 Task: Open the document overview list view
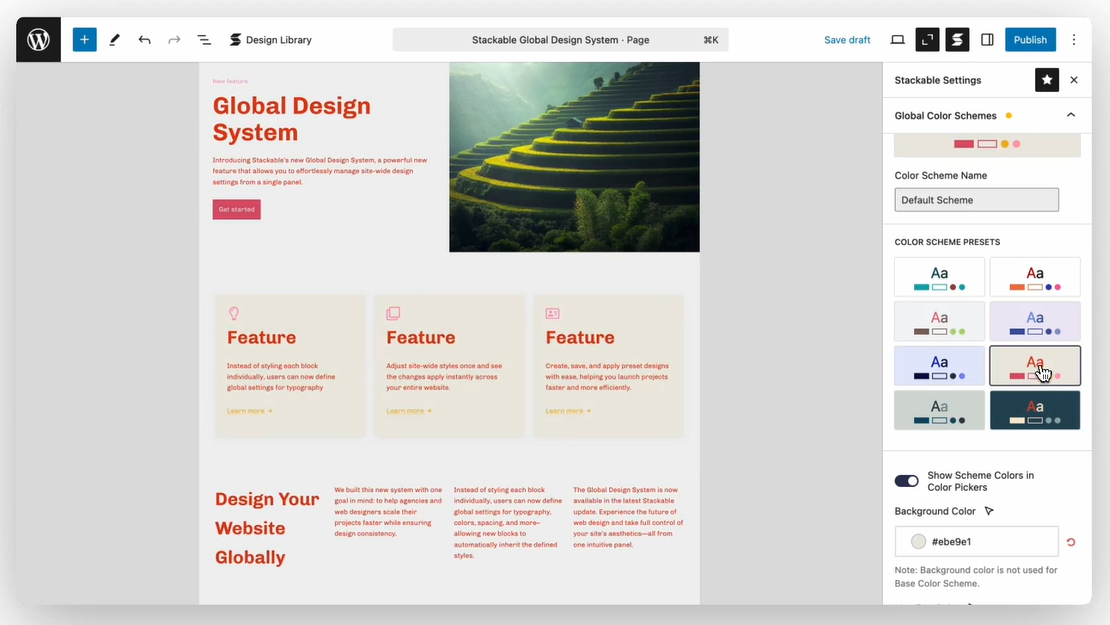click(x=204, y=39)
